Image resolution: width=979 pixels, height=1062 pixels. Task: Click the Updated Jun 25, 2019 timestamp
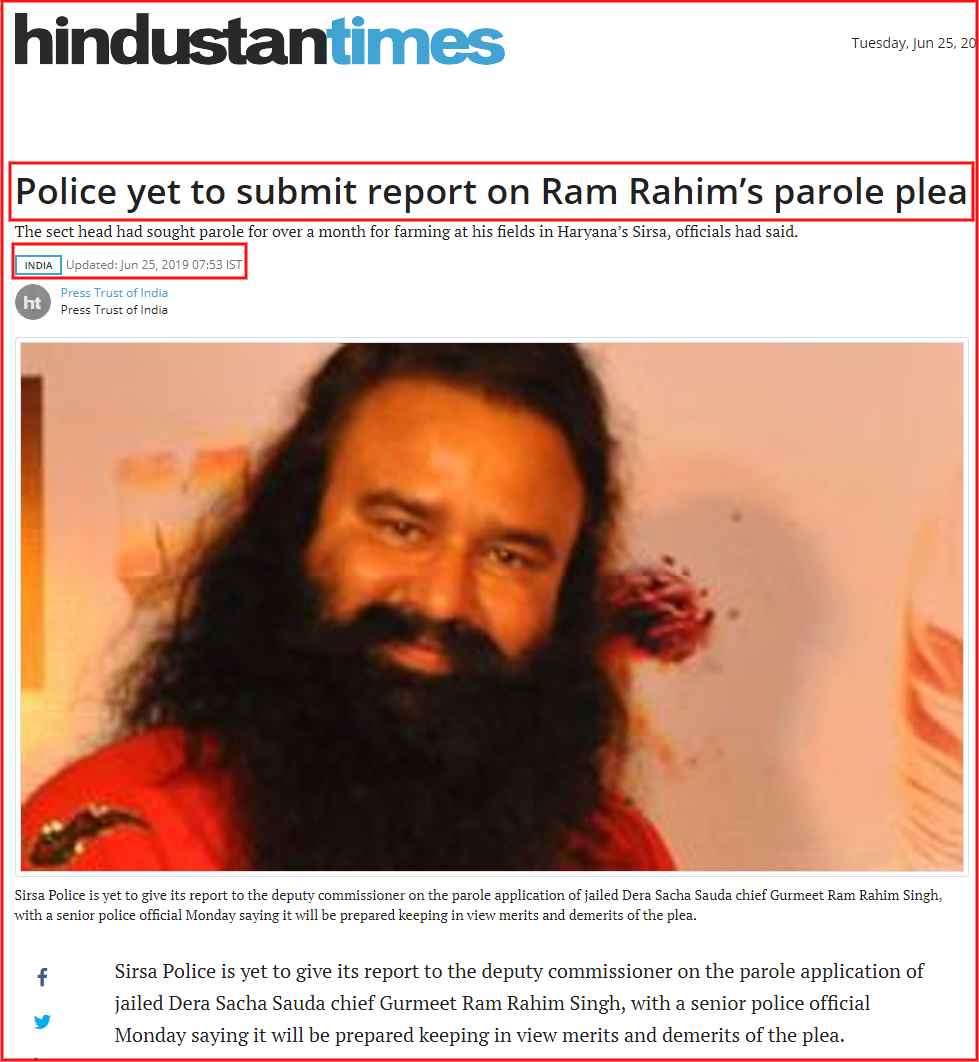click(x=154, y=265)
